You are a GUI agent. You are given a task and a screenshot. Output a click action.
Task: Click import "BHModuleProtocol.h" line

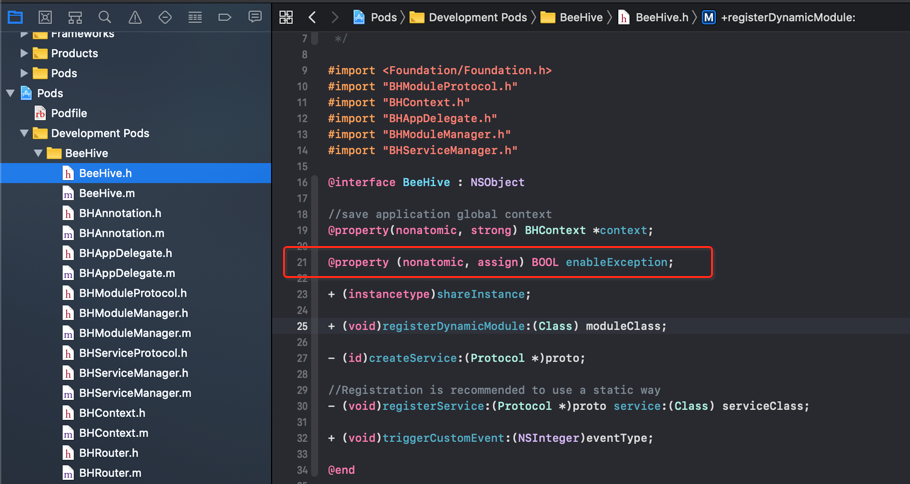[422, 86]
